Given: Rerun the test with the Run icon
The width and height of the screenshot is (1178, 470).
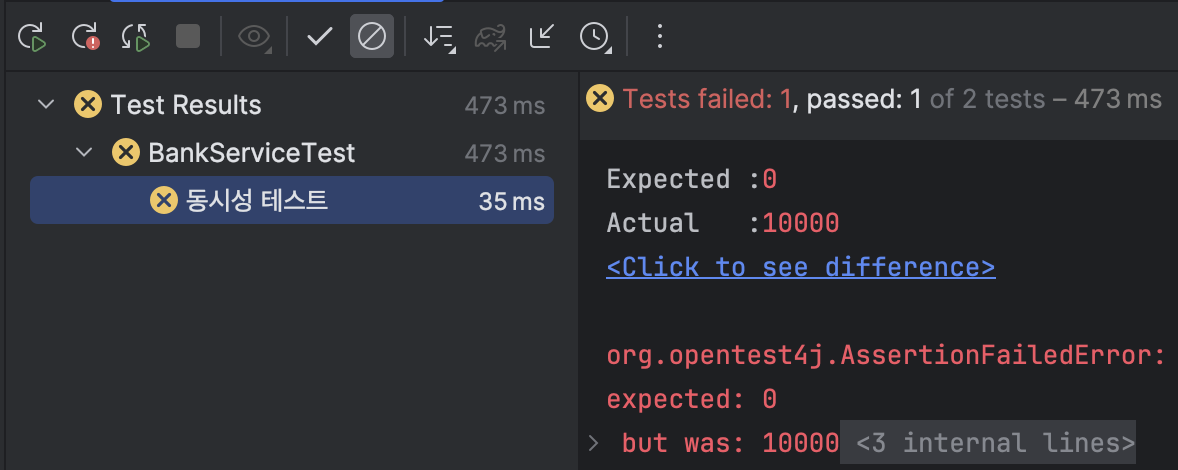Looking at the screenshot, I should (x=32, y=36).
